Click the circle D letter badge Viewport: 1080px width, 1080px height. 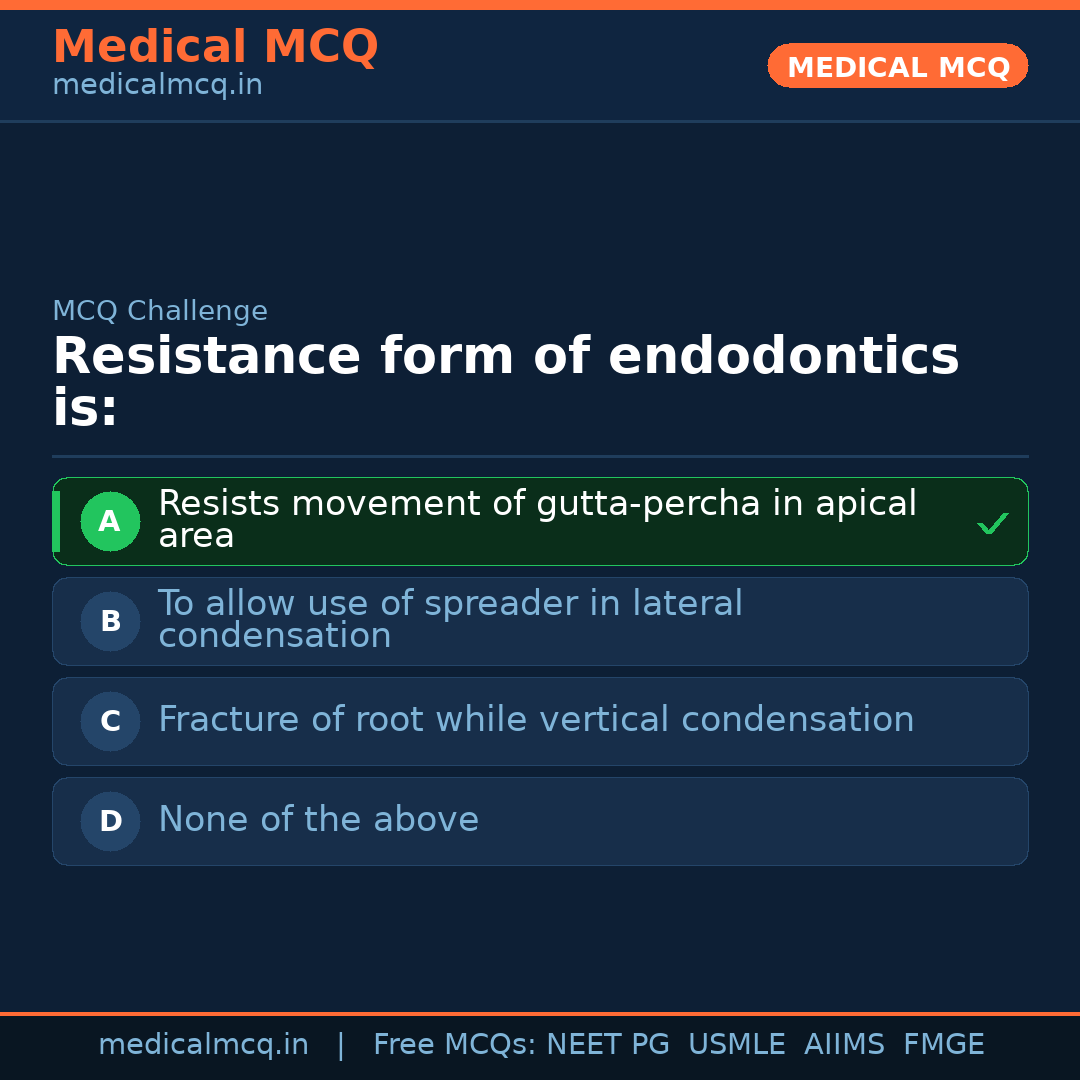110,822
